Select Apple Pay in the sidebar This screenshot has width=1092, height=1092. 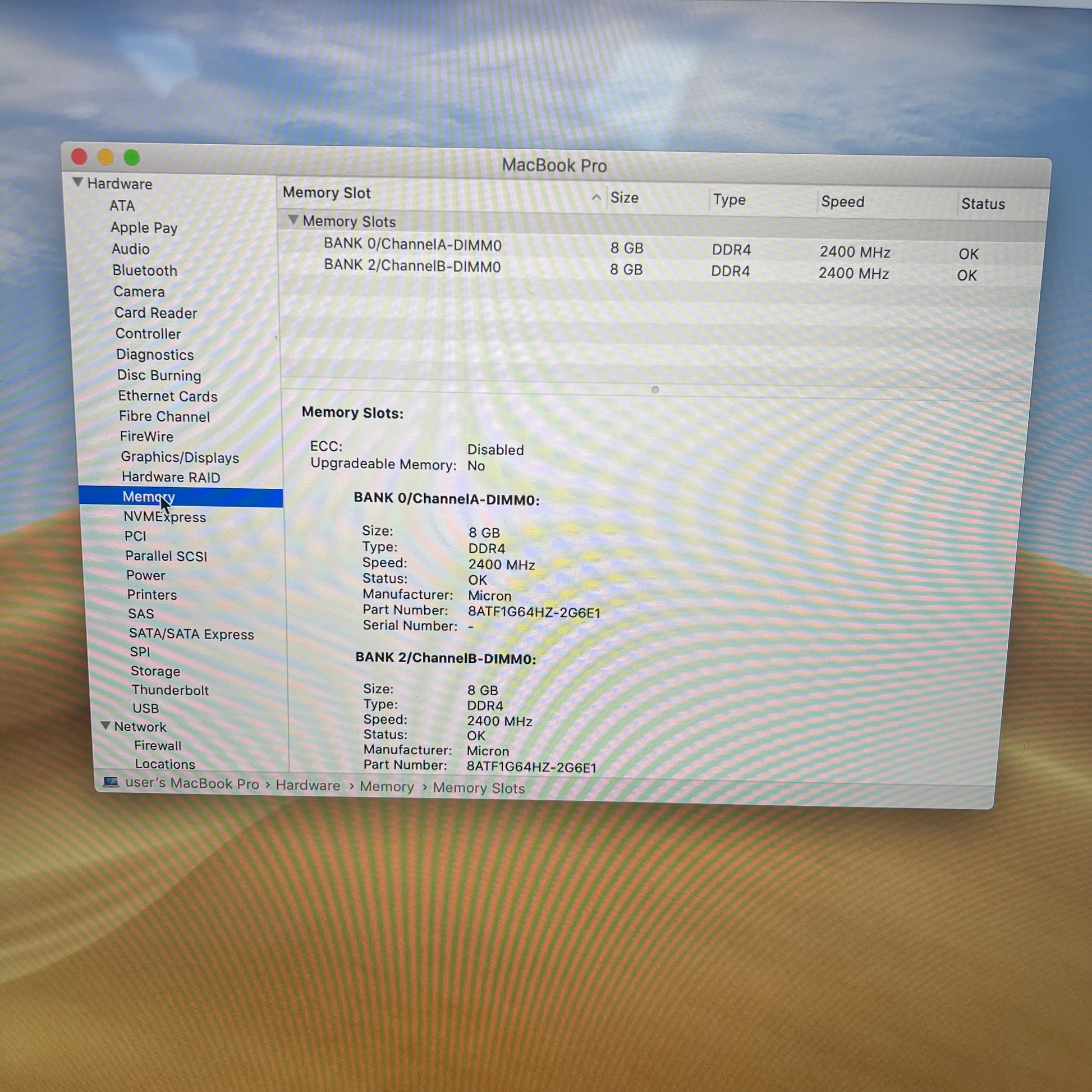(x=144, y=227)
